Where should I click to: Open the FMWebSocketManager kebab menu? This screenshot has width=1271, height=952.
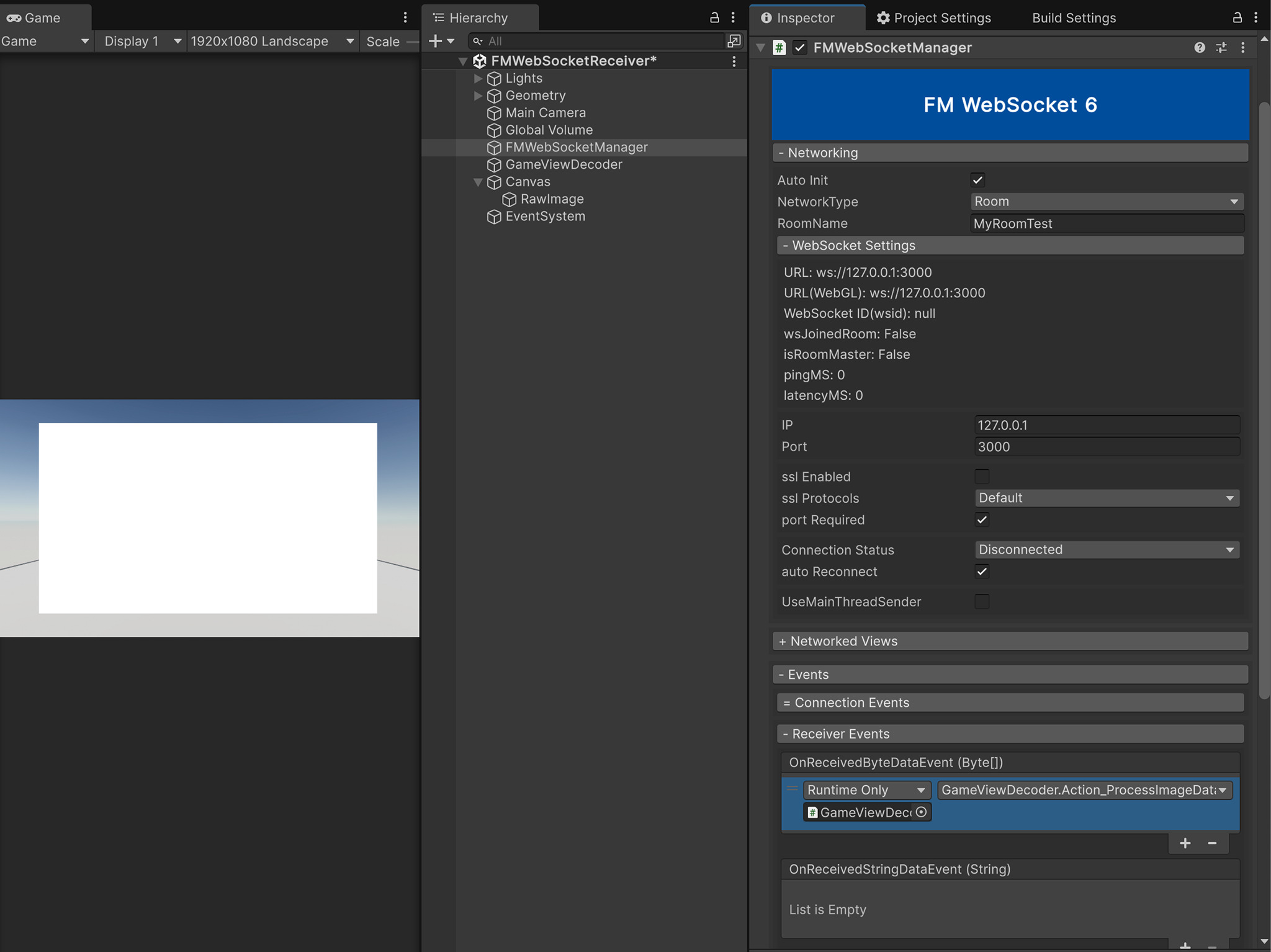tap(1242, 47)
